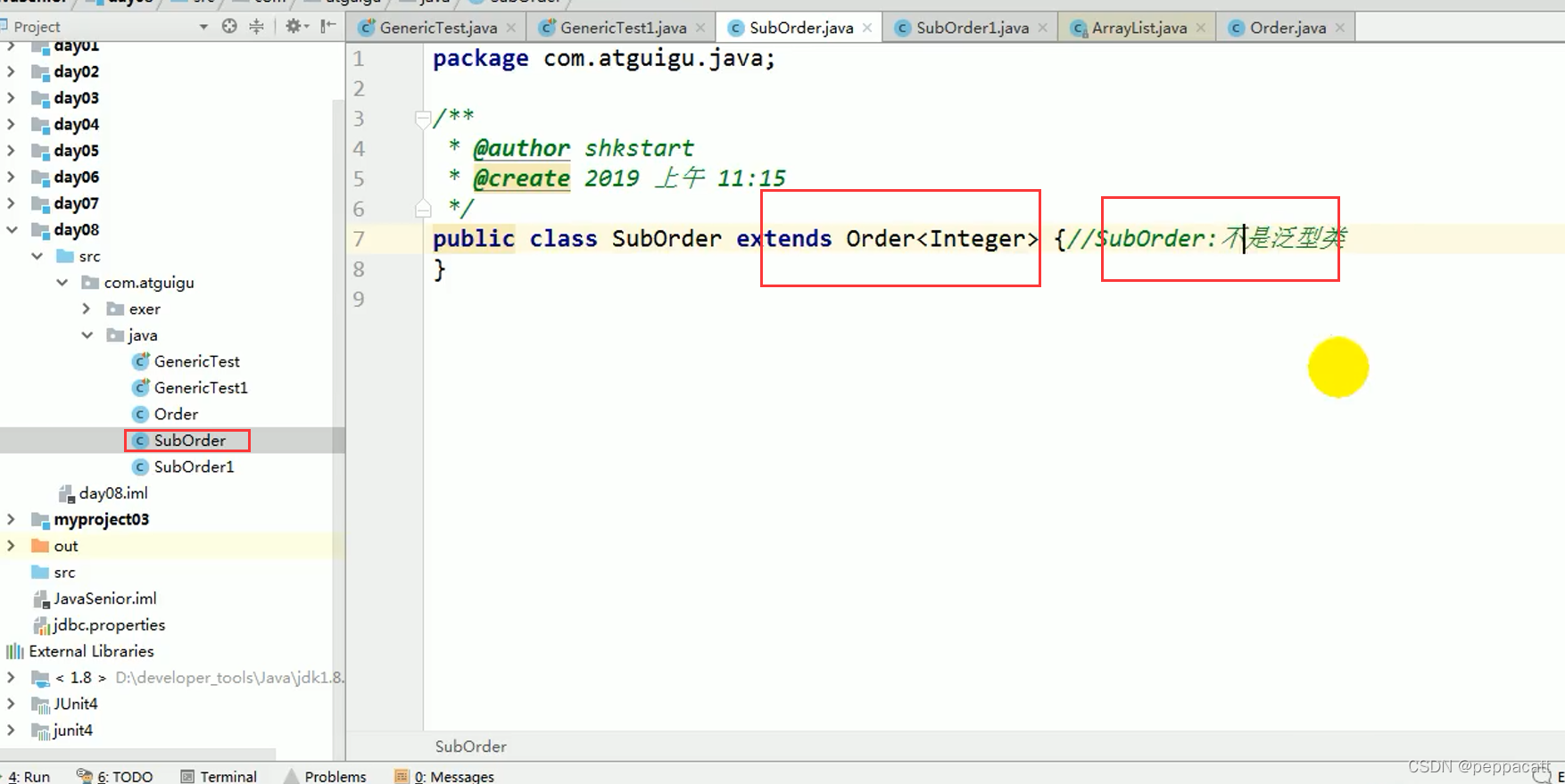Expand the exer package

(87, 309)
